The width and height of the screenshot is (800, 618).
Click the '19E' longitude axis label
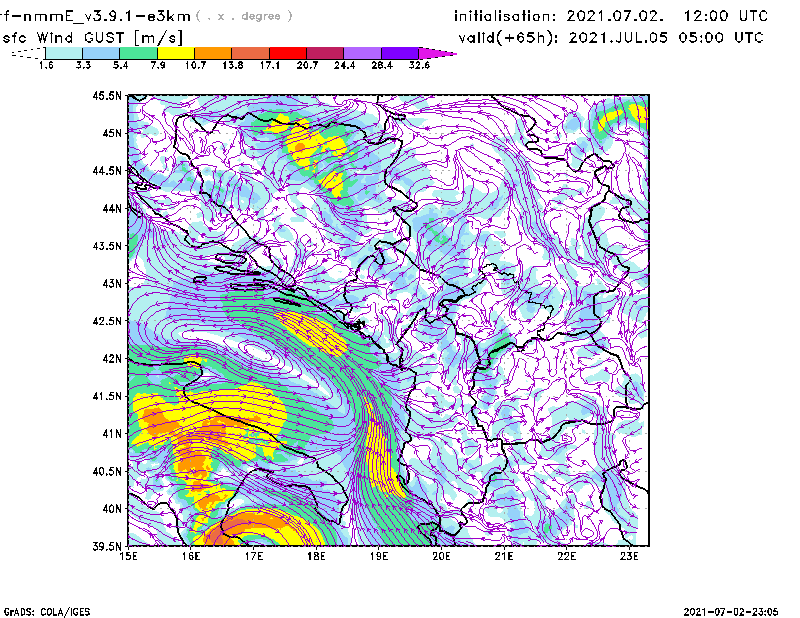pyautogui.click(x=379, y=556)
